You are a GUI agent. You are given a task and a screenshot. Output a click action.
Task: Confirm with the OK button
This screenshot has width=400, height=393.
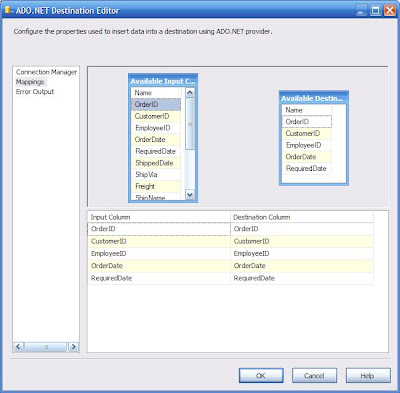pos(261,376)
